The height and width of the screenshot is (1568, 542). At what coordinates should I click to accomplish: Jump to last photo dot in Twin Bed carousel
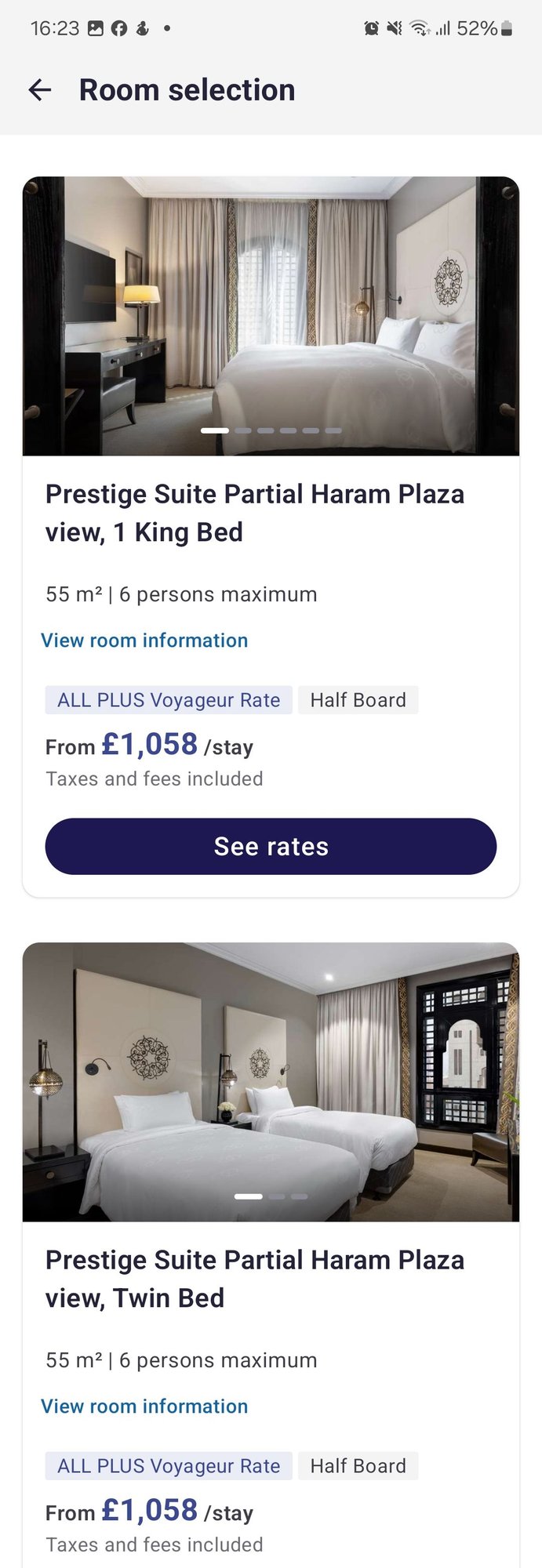(300, 1196)
